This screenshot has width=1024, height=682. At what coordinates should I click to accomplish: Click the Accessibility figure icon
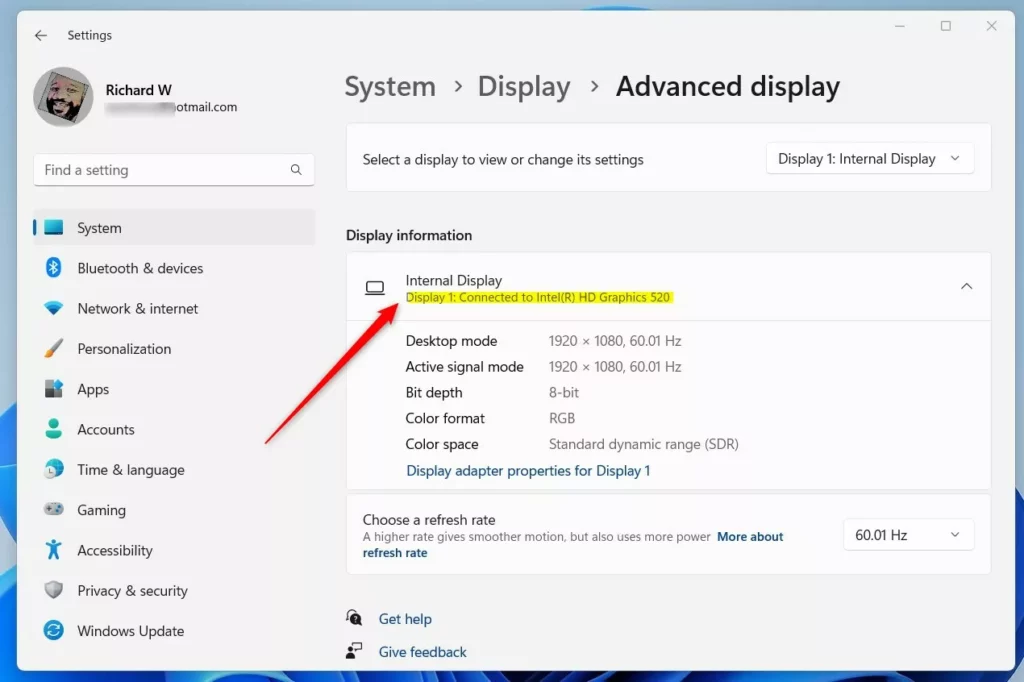54,550
